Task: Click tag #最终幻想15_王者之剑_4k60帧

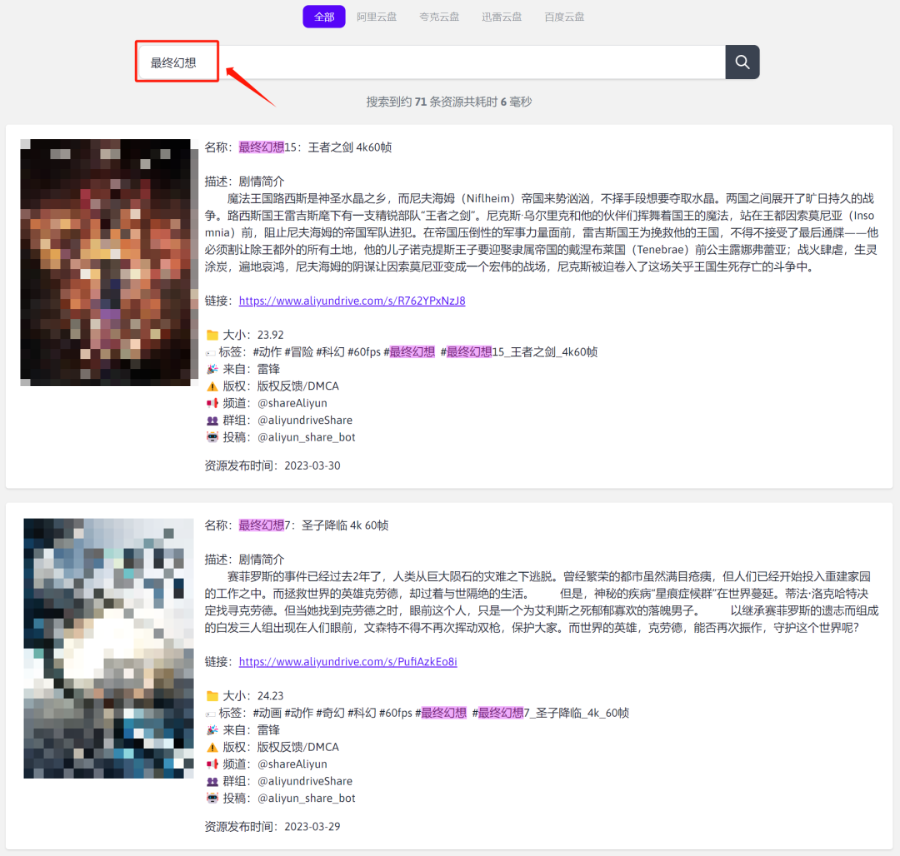Action: (519, 352)
